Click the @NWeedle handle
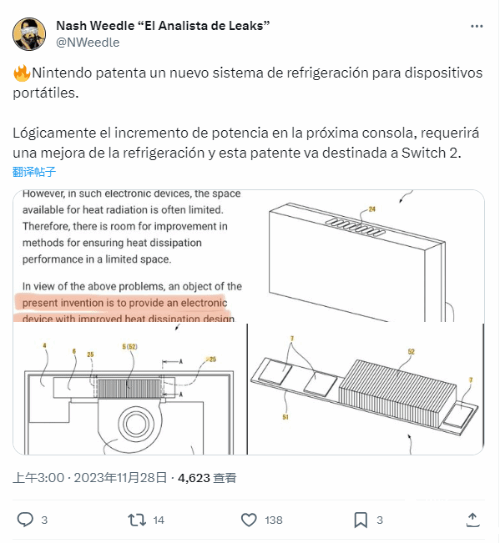This screenshot has height=543, width=500. (x=88, y=42)
